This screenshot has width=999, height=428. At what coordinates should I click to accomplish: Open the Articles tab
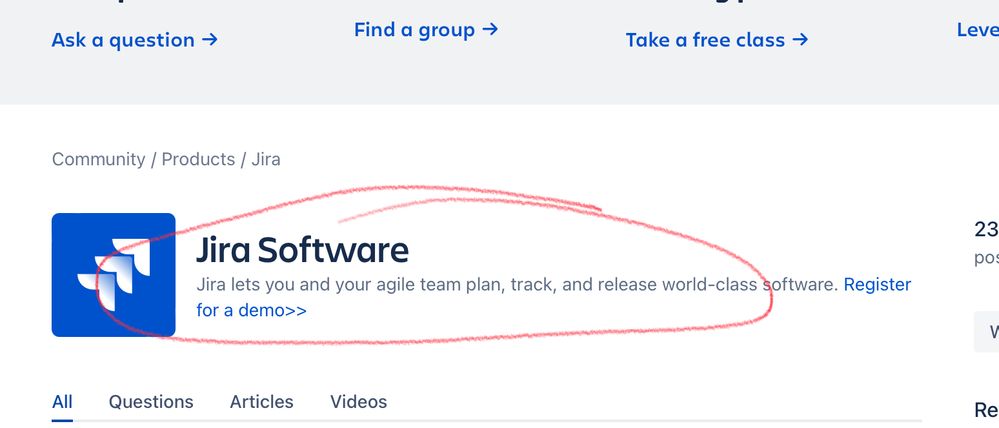[261, 402]
